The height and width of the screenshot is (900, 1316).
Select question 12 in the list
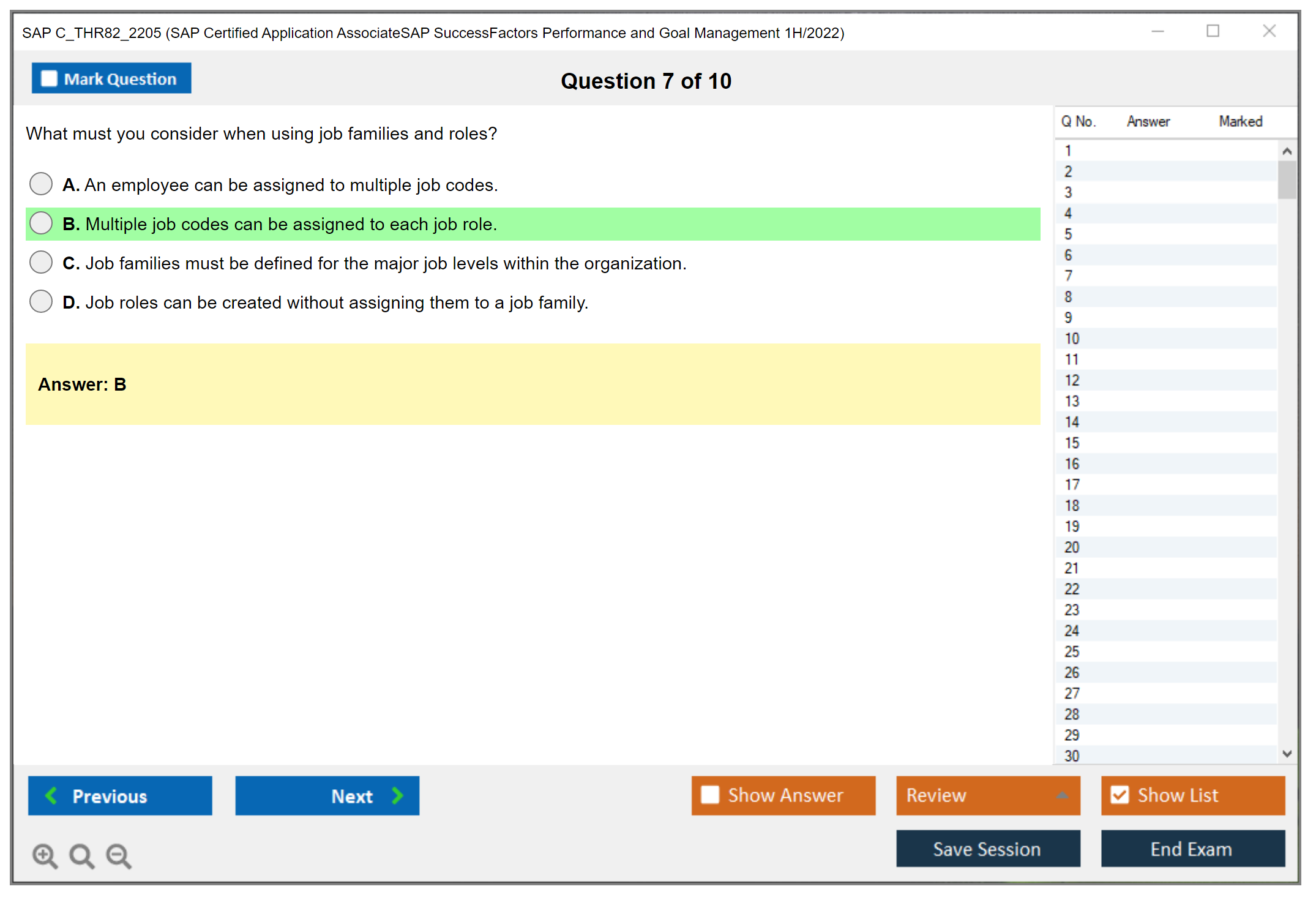[x=1072, y=380]
